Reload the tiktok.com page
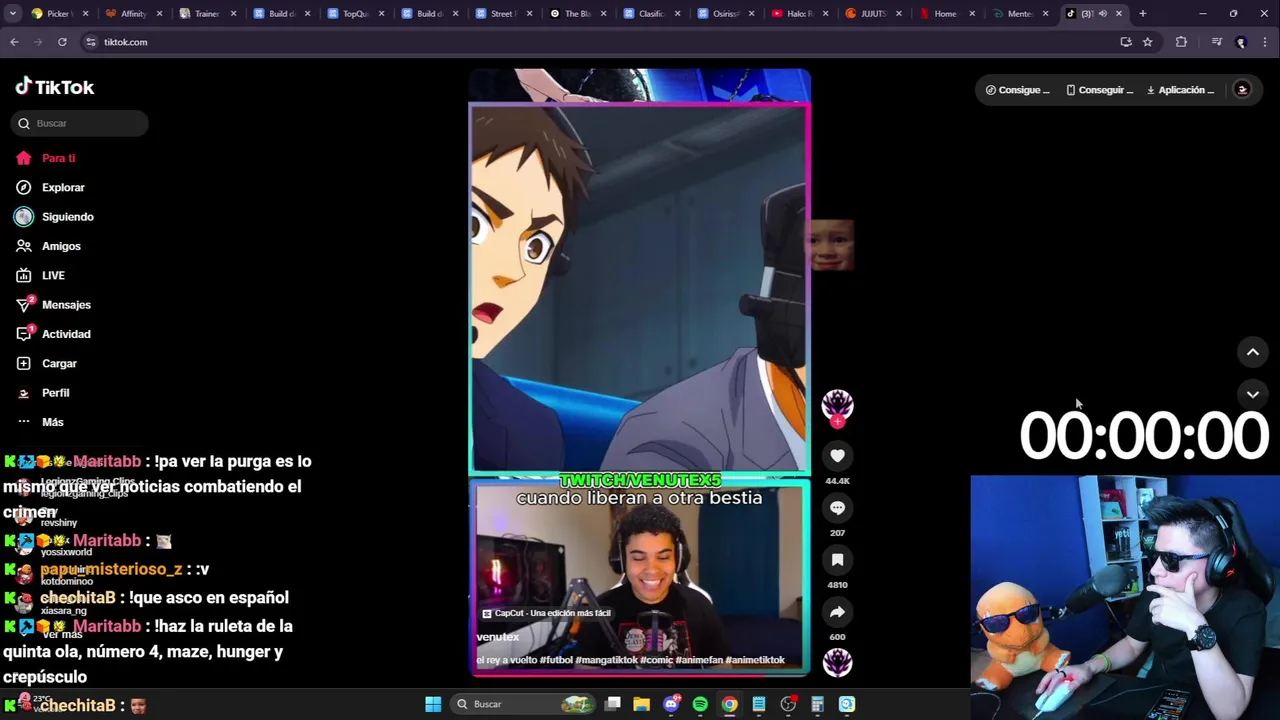Screen dimensions: 1280x720 pos(62,42)
